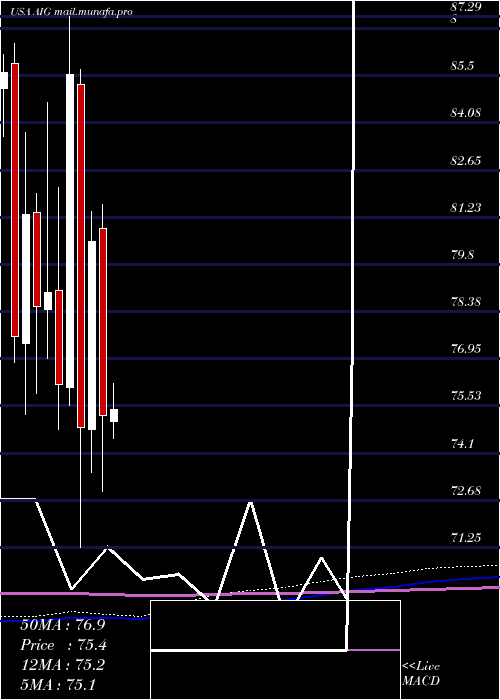The height and width of the screenshot is (700, 500).
Task: Click the 71.25 price axis label
Action: point(466,538)
